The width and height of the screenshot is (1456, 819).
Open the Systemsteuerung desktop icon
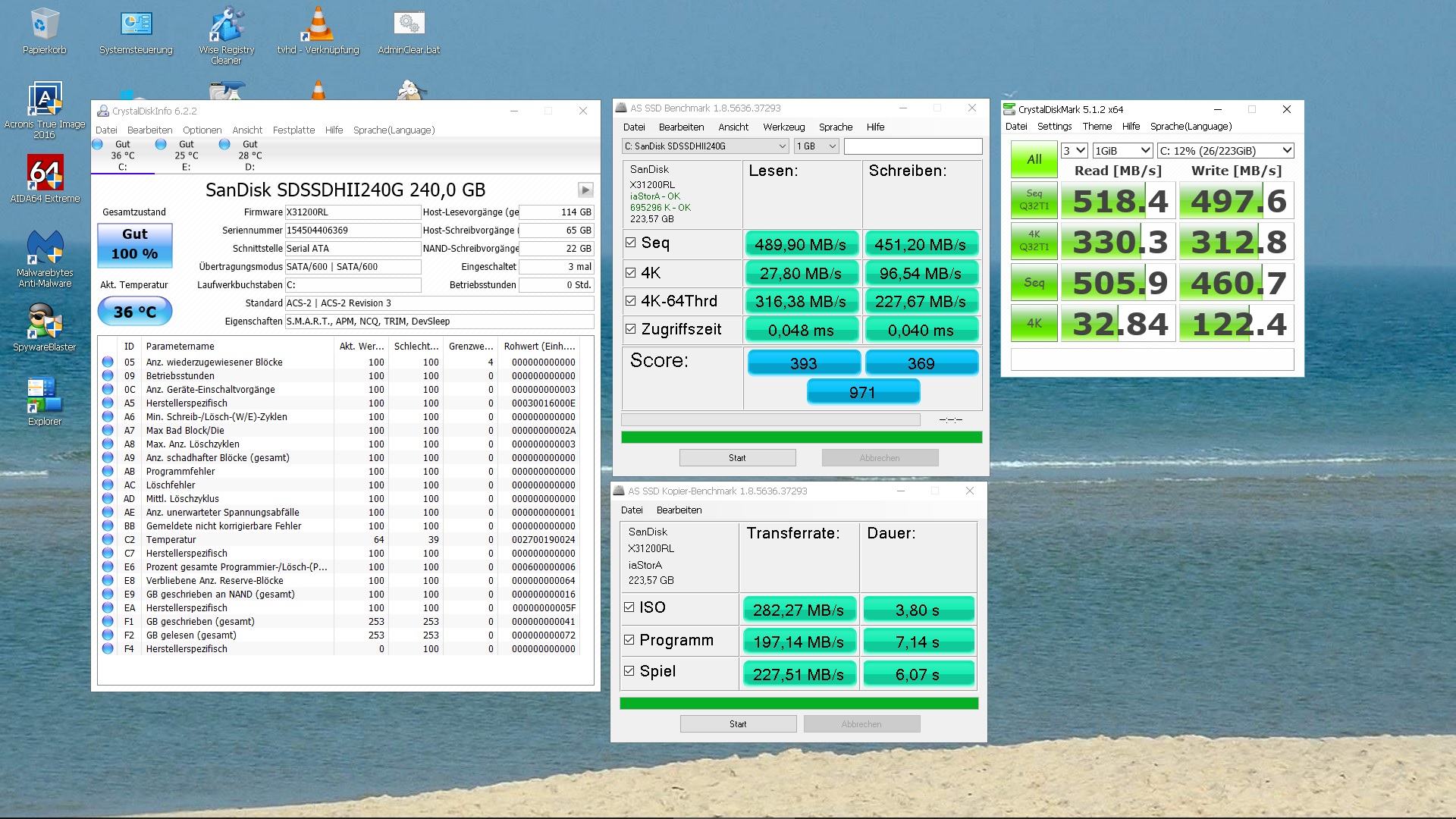[136, 30]
